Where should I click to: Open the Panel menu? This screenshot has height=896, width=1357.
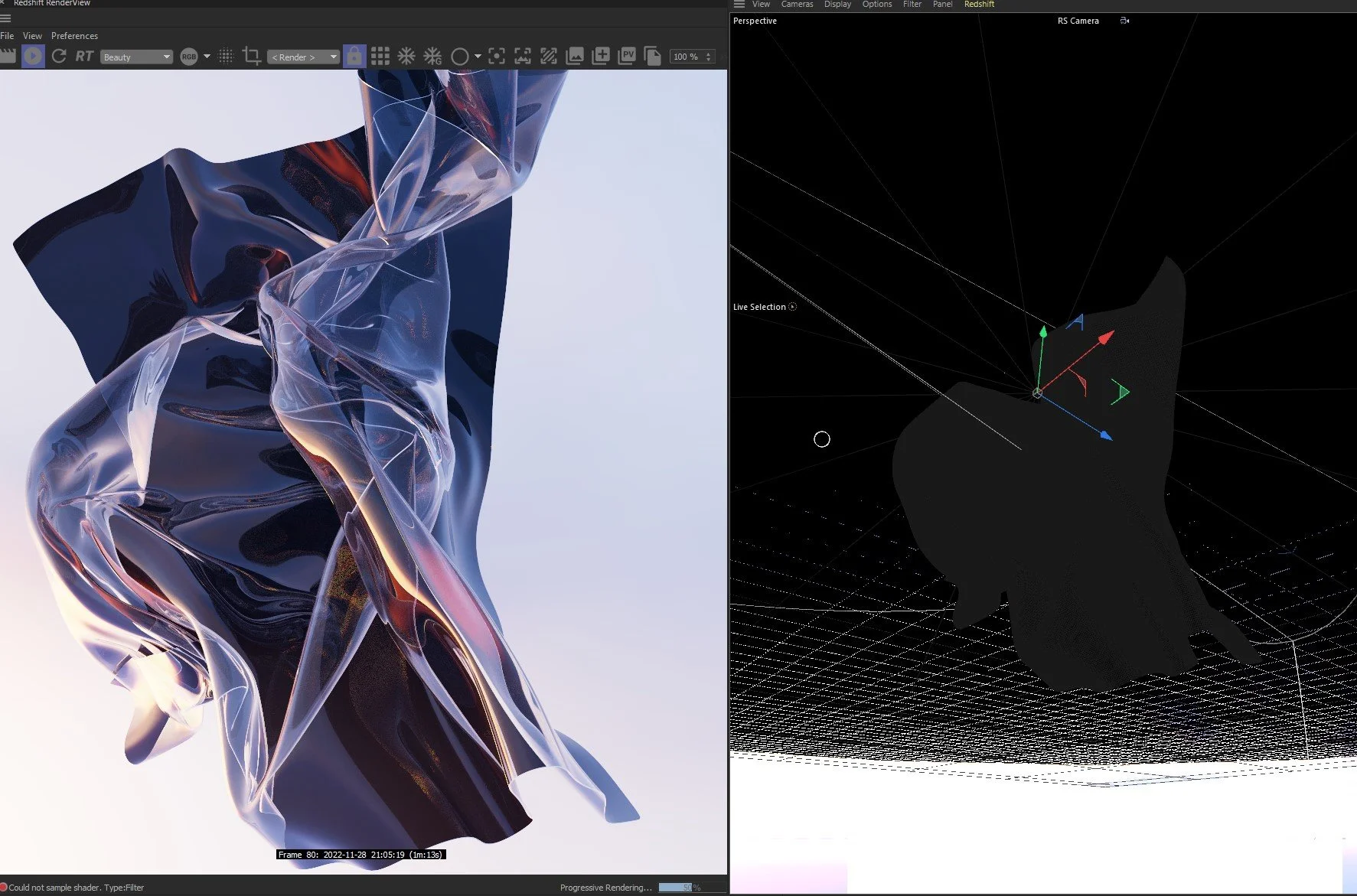(943, 5)
